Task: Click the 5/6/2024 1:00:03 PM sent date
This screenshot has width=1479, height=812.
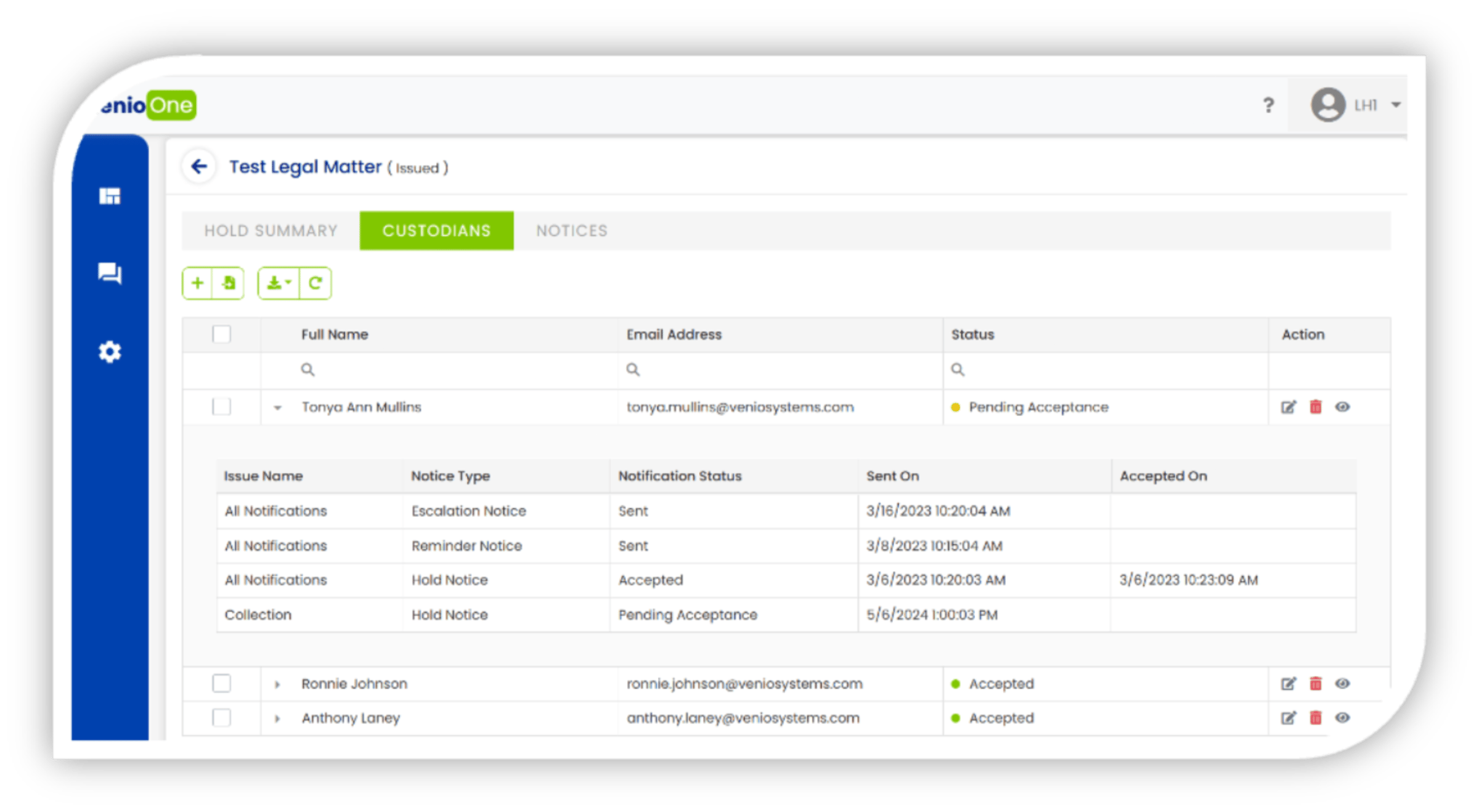Action: click(932, 615)
